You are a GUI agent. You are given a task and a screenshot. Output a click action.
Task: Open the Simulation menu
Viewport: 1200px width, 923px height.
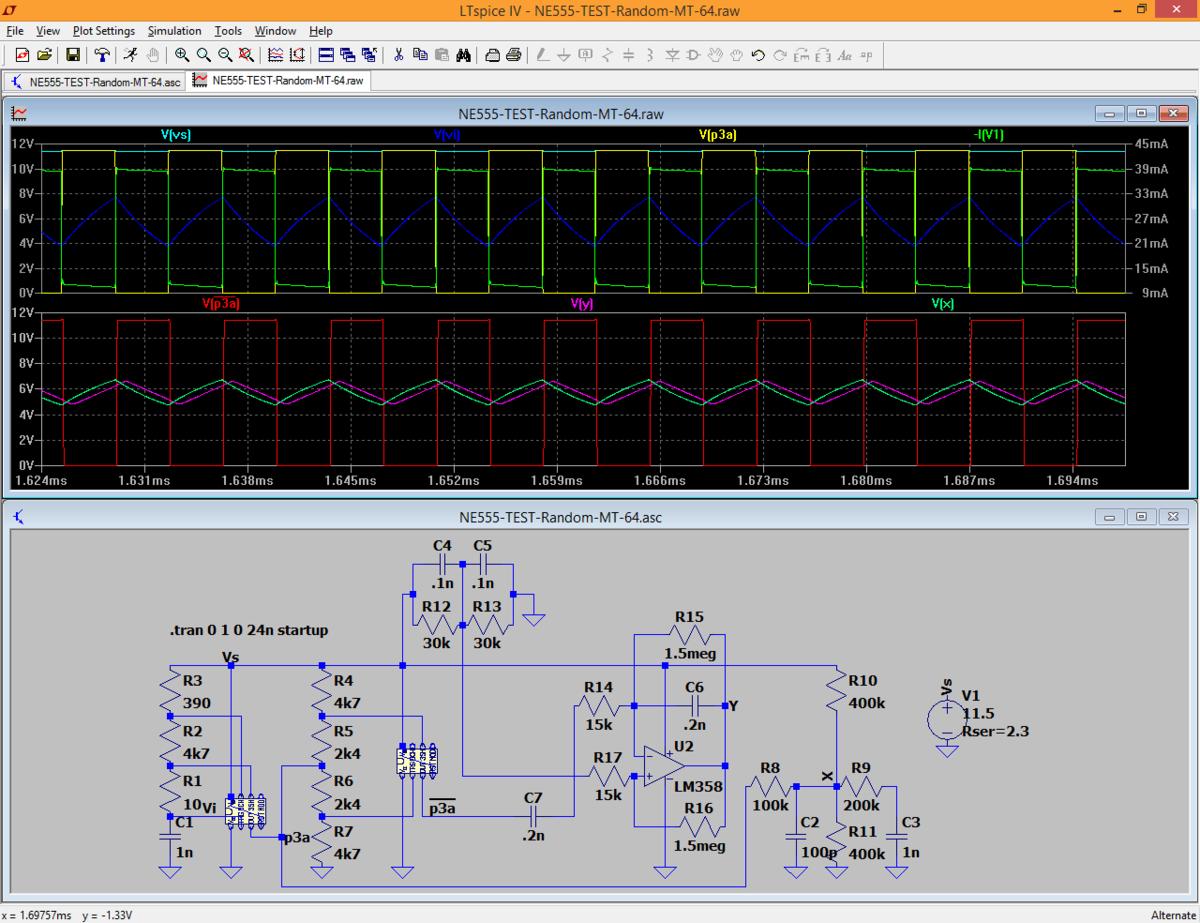pyautogui.click(x=174, y=31)
